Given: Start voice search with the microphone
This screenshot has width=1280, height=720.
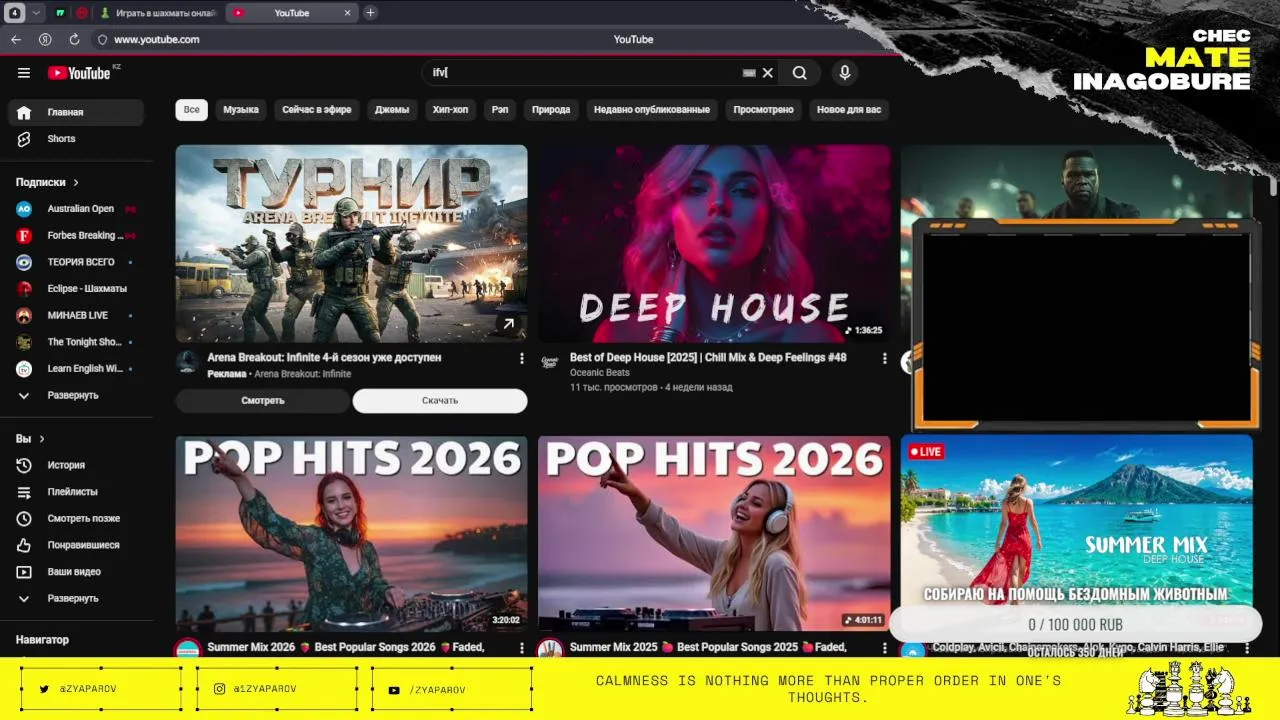Looking at the screenshot, I should [845, 73].
